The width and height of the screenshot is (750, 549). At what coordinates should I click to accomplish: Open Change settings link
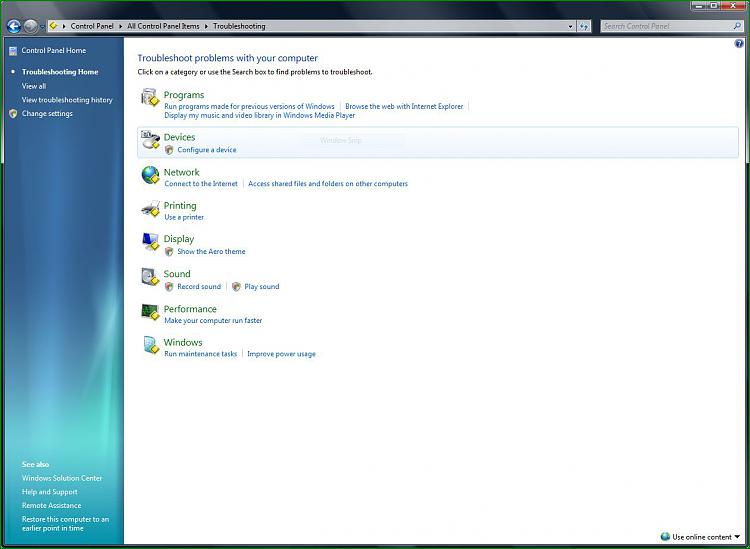click(x=47, y=114)
